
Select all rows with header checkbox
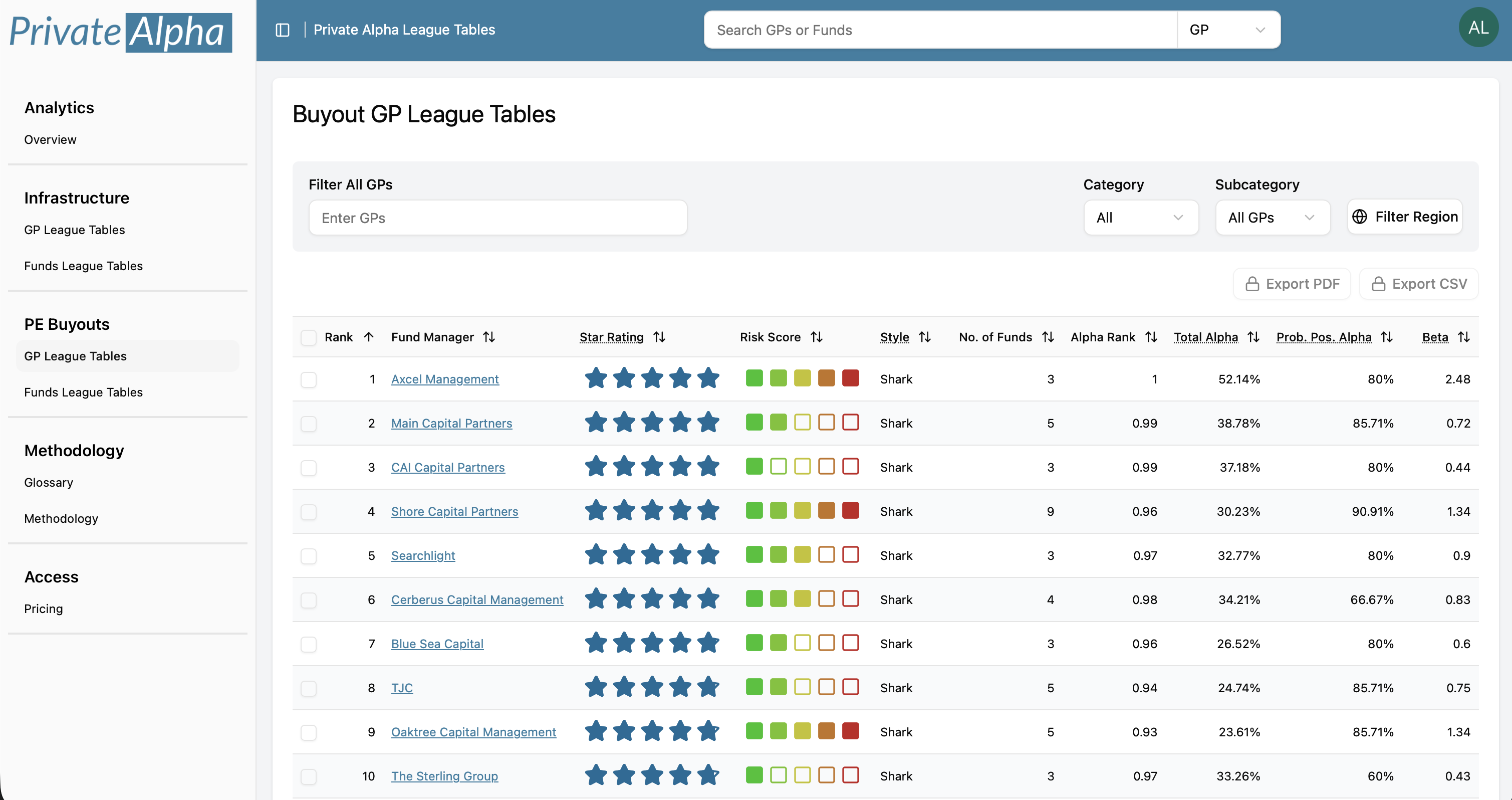[309, 337]
